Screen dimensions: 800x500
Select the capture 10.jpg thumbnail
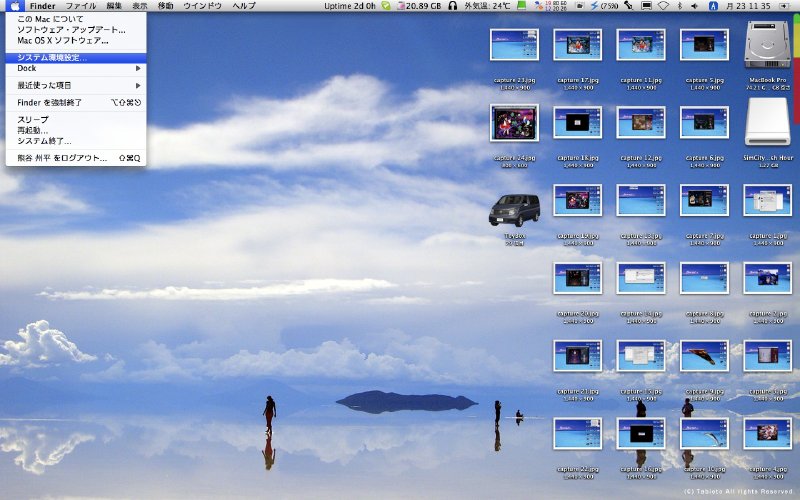[704, 434]
